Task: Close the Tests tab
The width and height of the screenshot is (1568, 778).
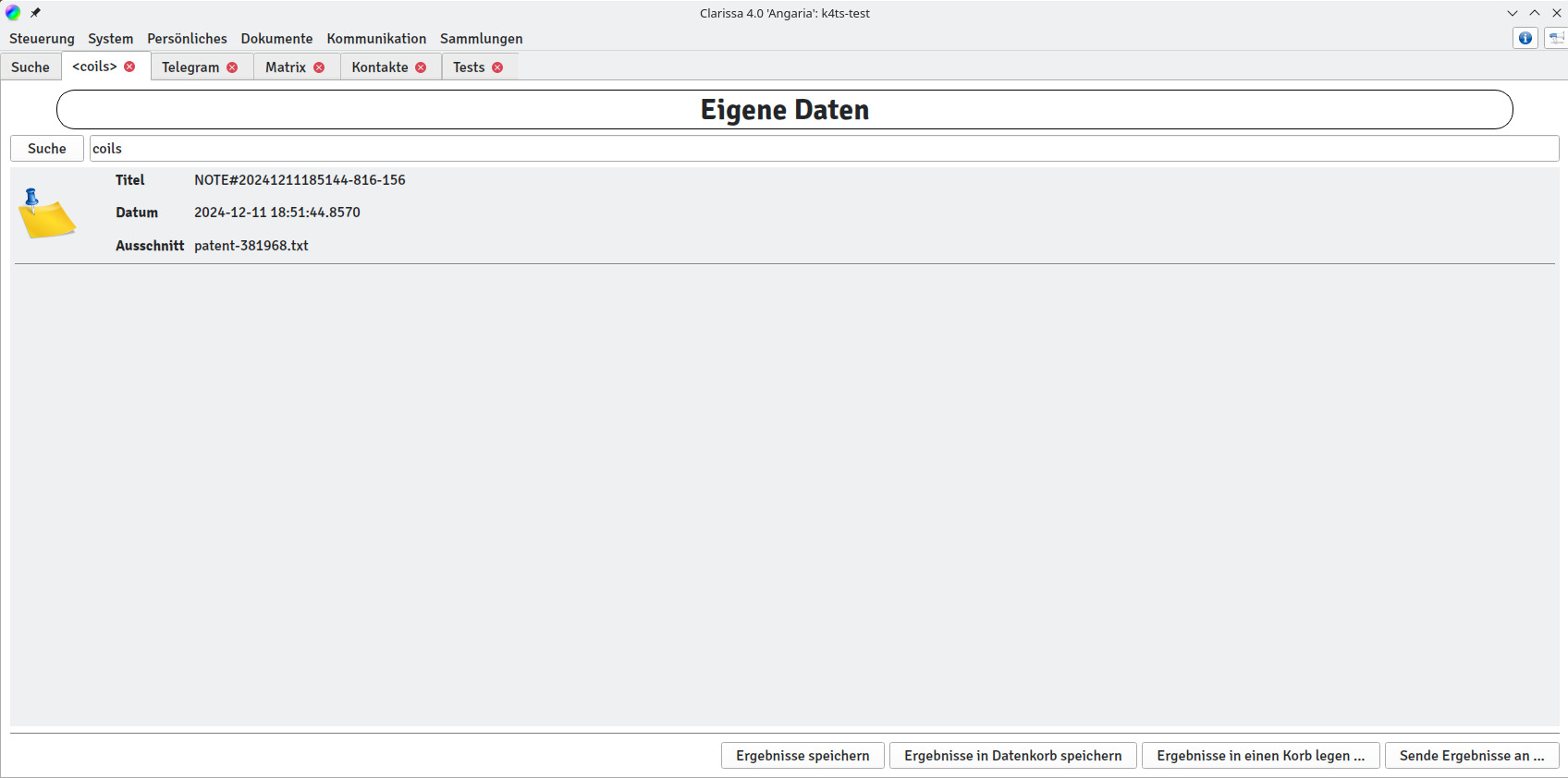Action: click(x=497, y=67)
